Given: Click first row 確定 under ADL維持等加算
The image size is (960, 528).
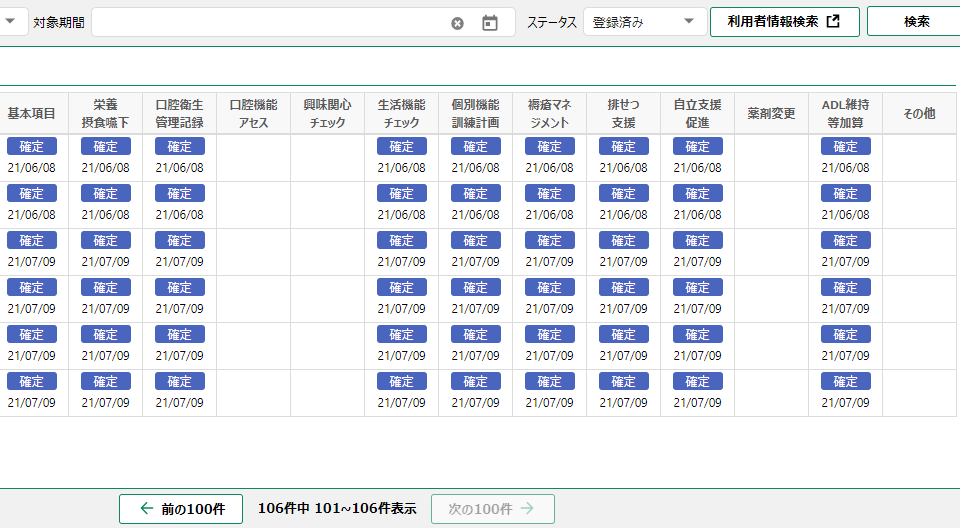Looking at the screenshot, I should [845, 146].
